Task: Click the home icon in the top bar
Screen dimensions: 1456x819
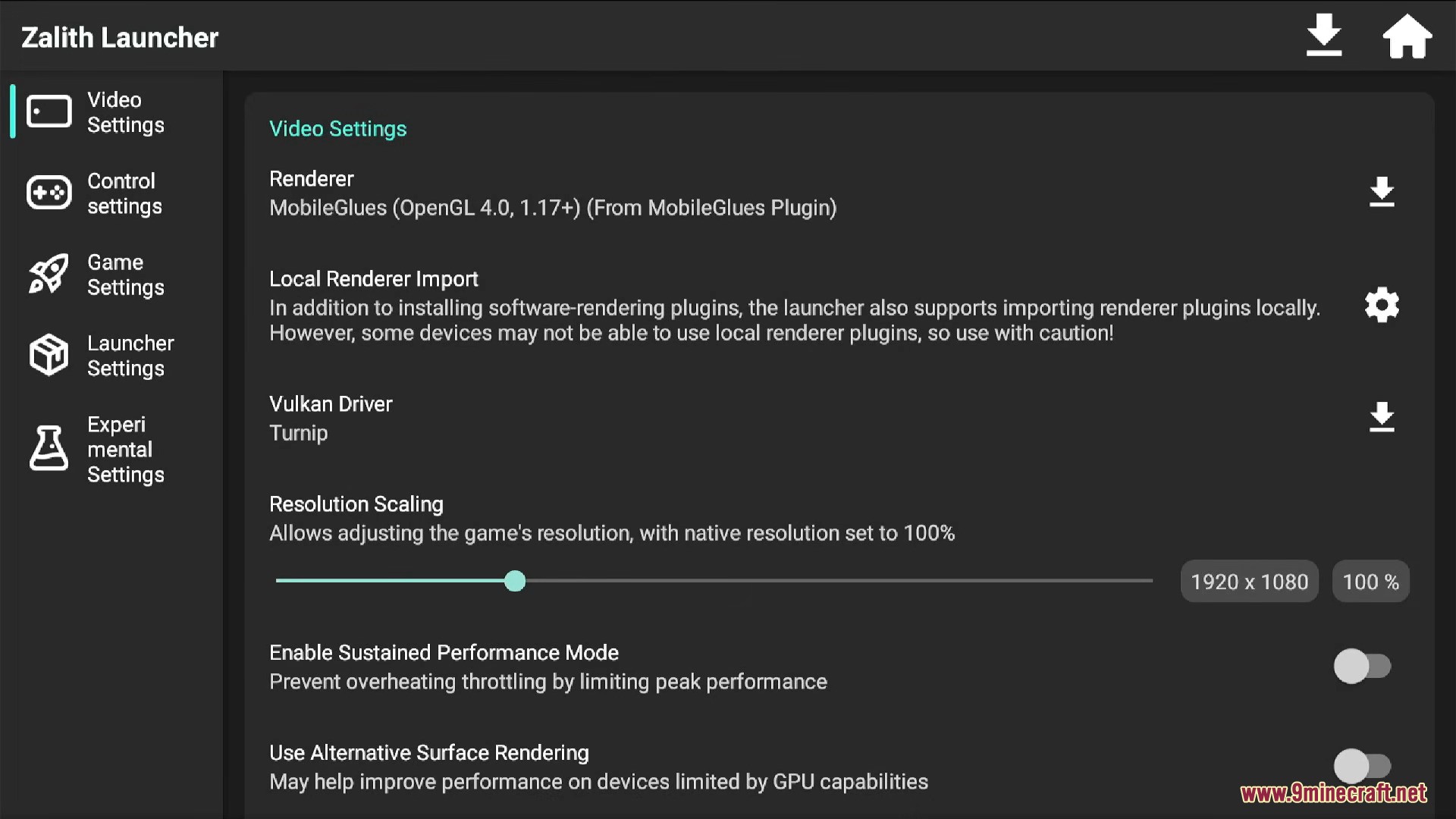Action: click(1407, 35)
